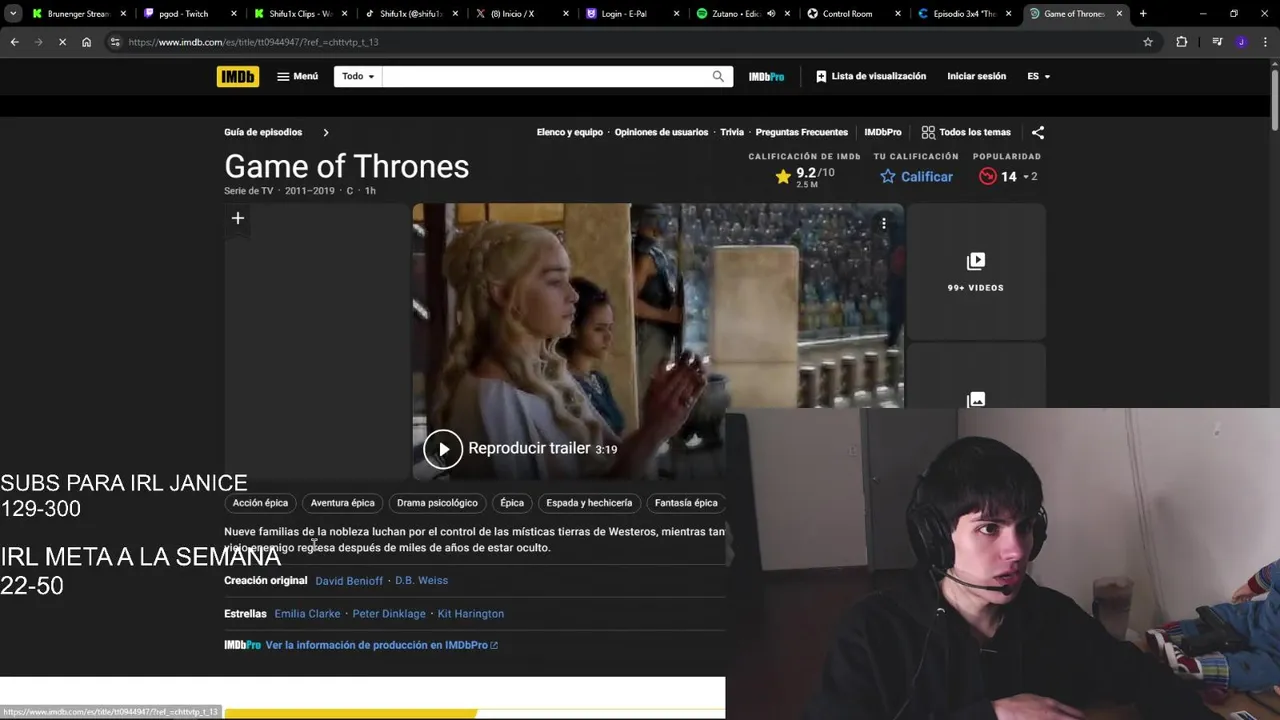Open David Benioff's page
This screenshot has width=1280, height=720.
coord(349,581)
